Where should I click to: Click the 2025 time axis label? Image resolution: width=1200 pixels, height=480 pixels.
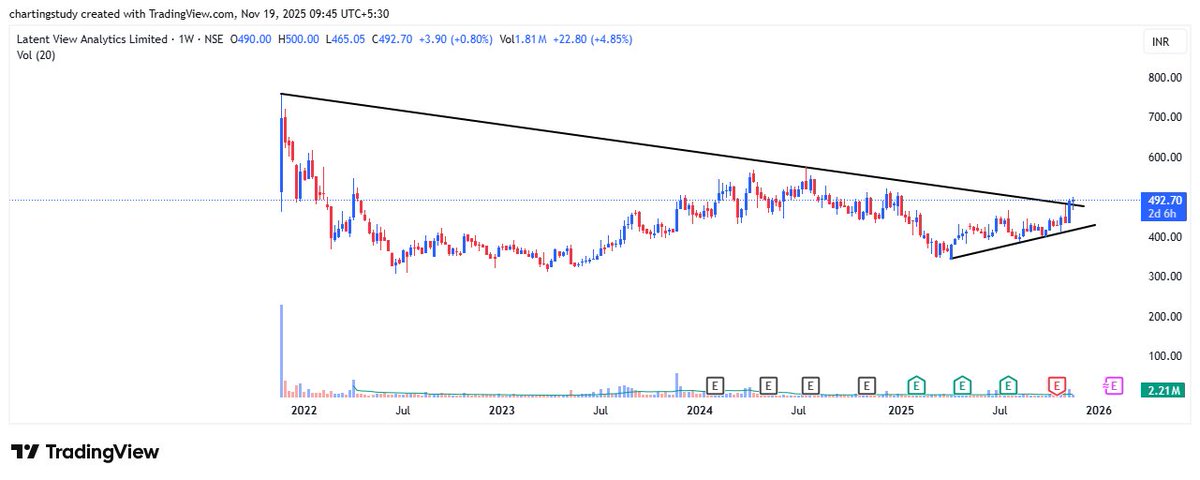(901, 410)
